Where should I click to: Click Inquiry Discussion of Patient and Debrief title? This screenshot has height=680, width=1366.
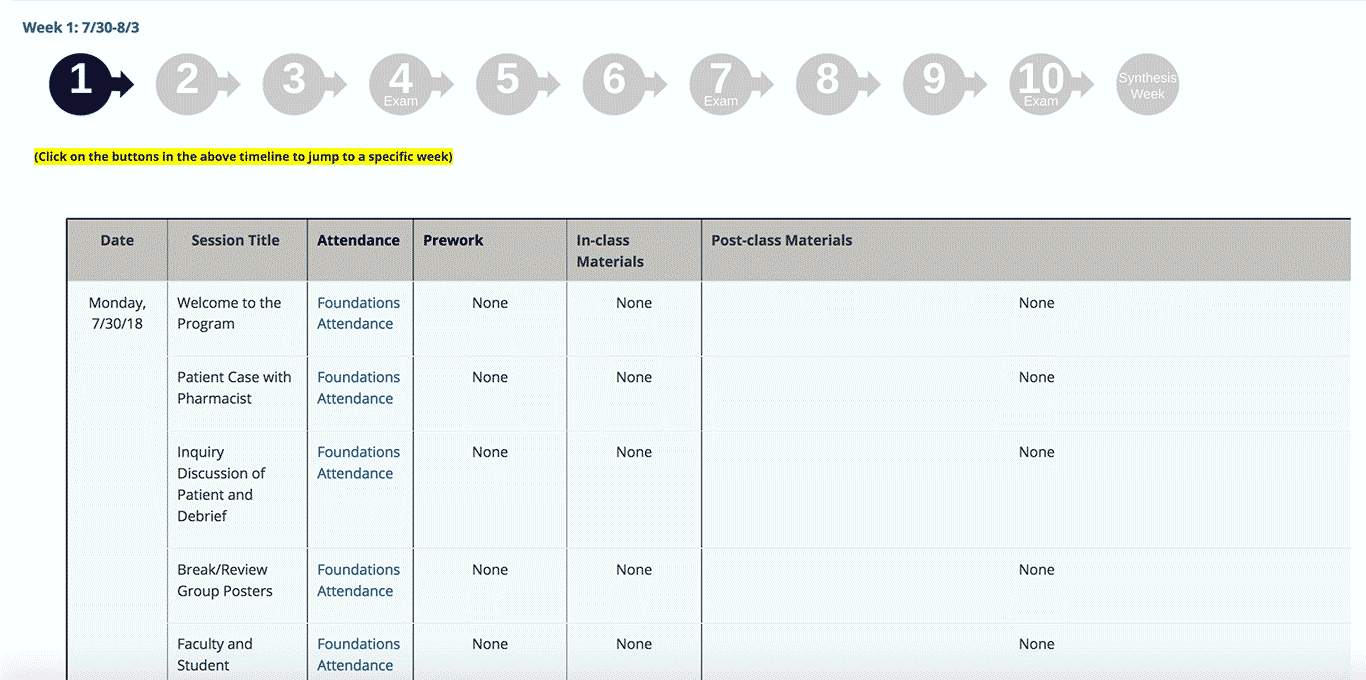pos(221,484)
